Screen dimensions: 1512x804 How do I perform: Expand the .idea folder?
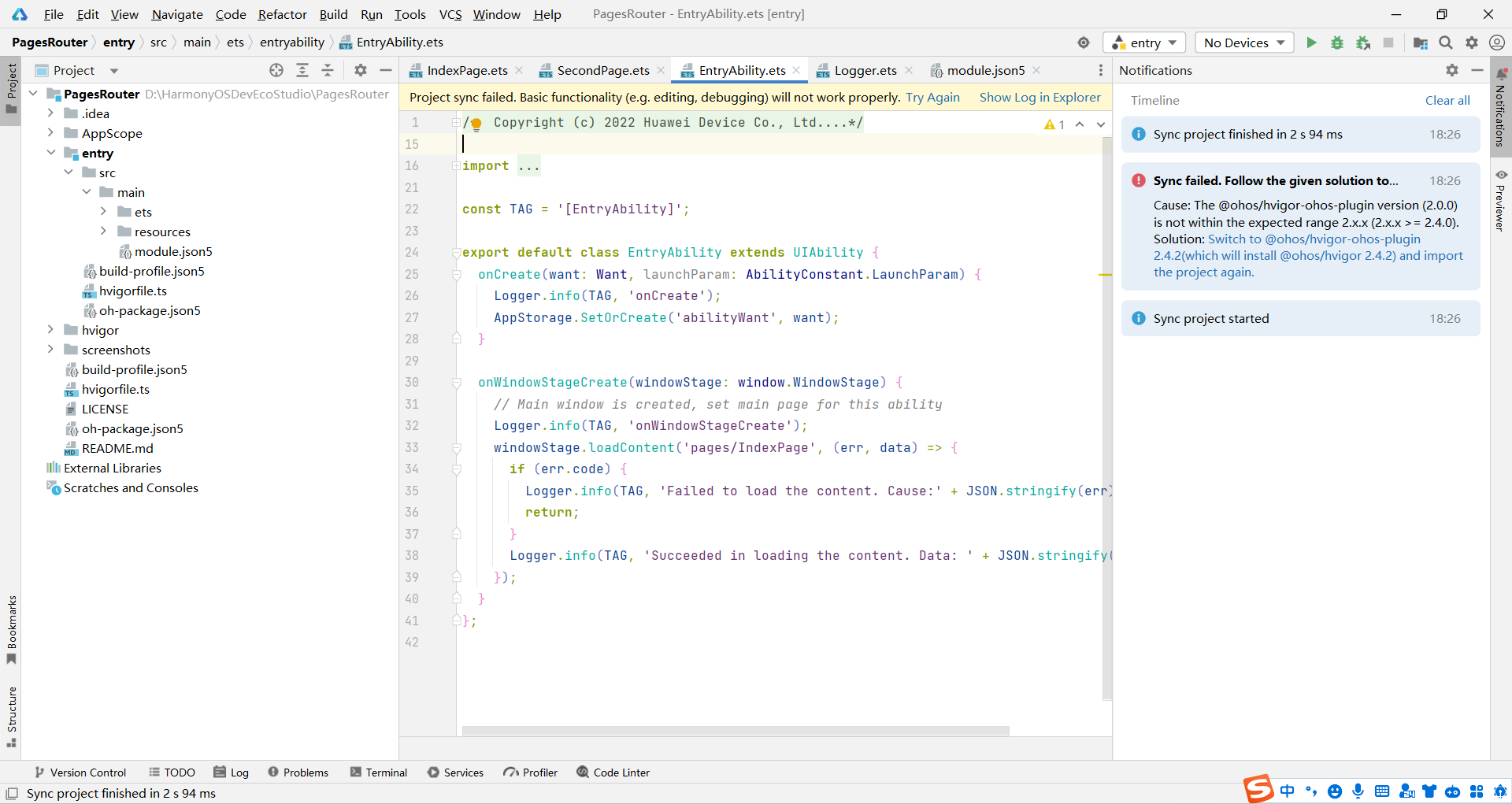click(x=50, y=113)
